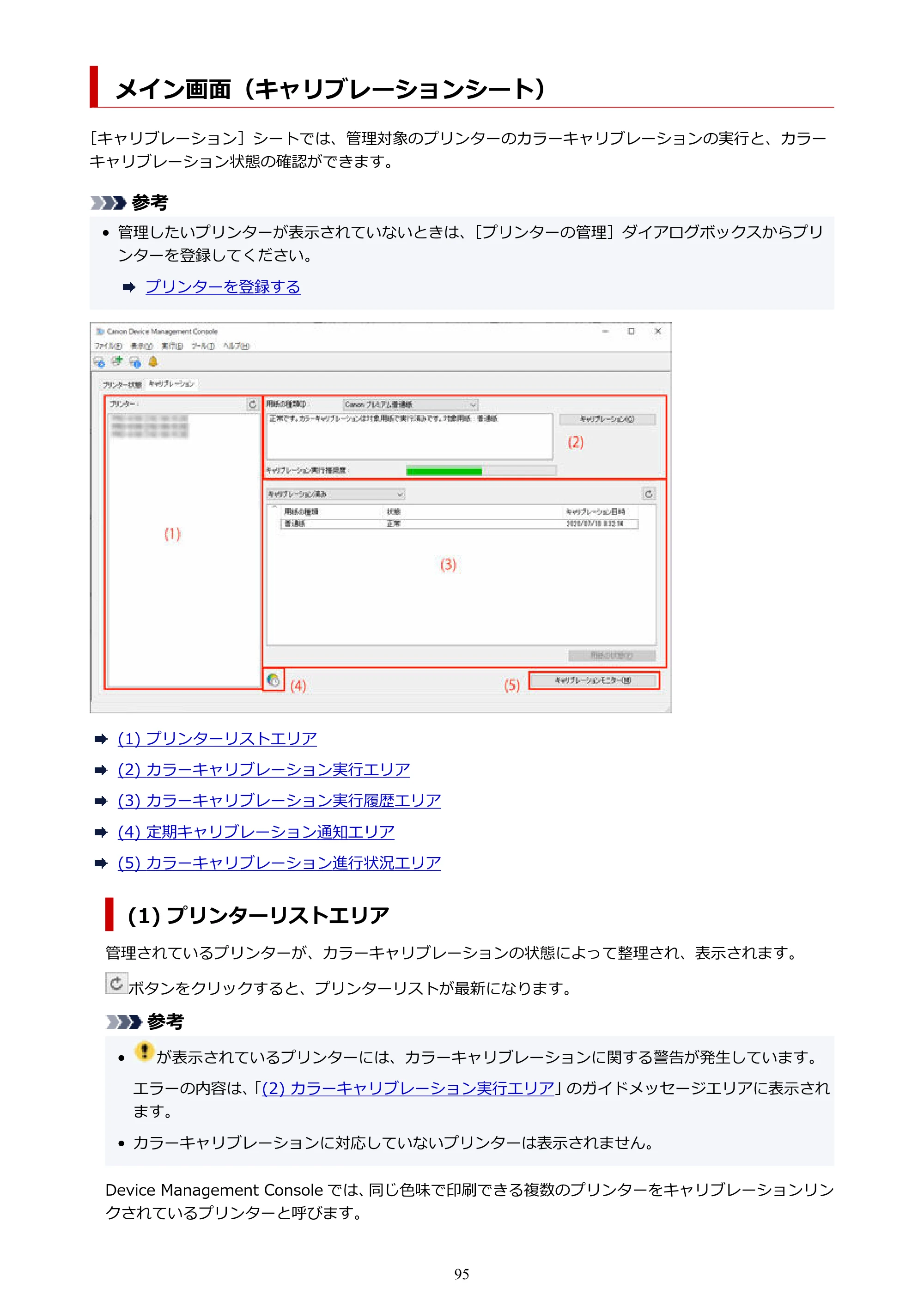Viewport: 924px width, 1307px height.
Task: Follow the (2) カラーキャリブレーション実行エリア list link
Action: [264, 770]
